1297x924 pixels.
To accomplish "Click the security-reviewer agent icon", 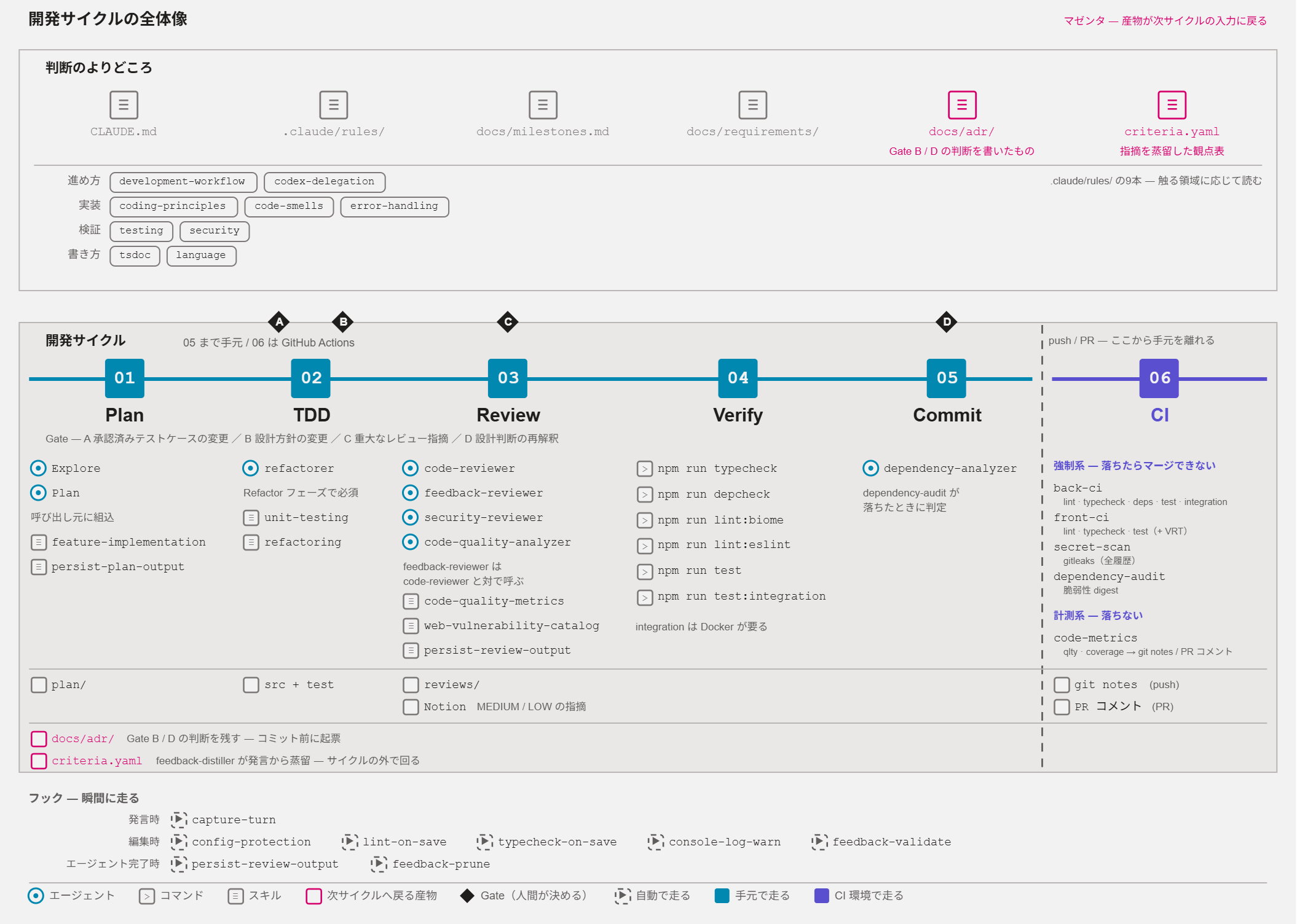I will (411, 517).
